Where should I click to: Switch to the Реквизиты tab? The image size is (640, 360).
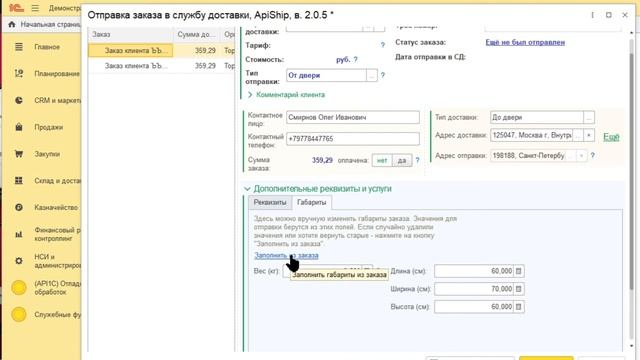270,202
